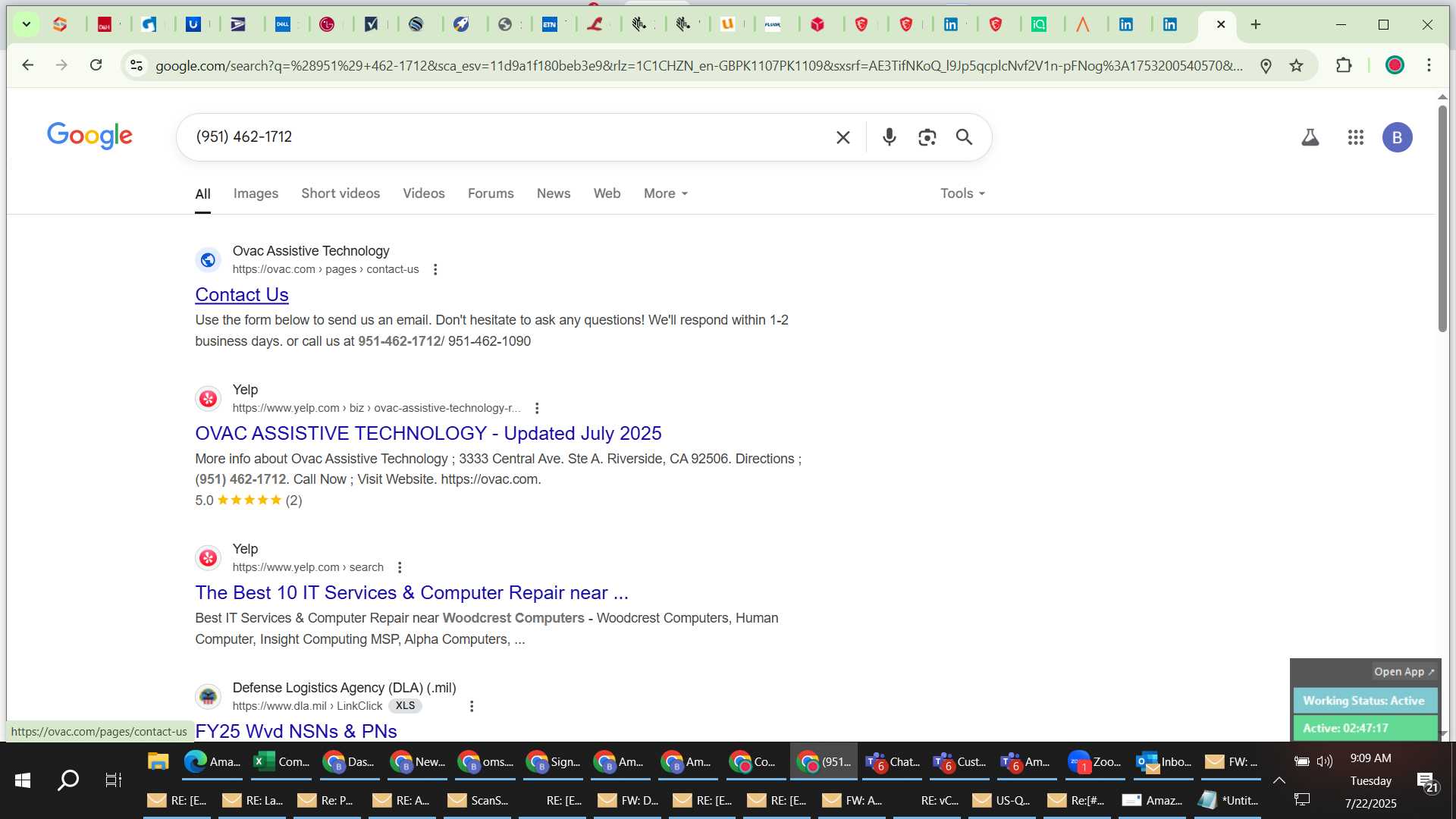Screen dimensions: 1456x819
Task: Expand the More search filters menu
Action: [666, 193]
